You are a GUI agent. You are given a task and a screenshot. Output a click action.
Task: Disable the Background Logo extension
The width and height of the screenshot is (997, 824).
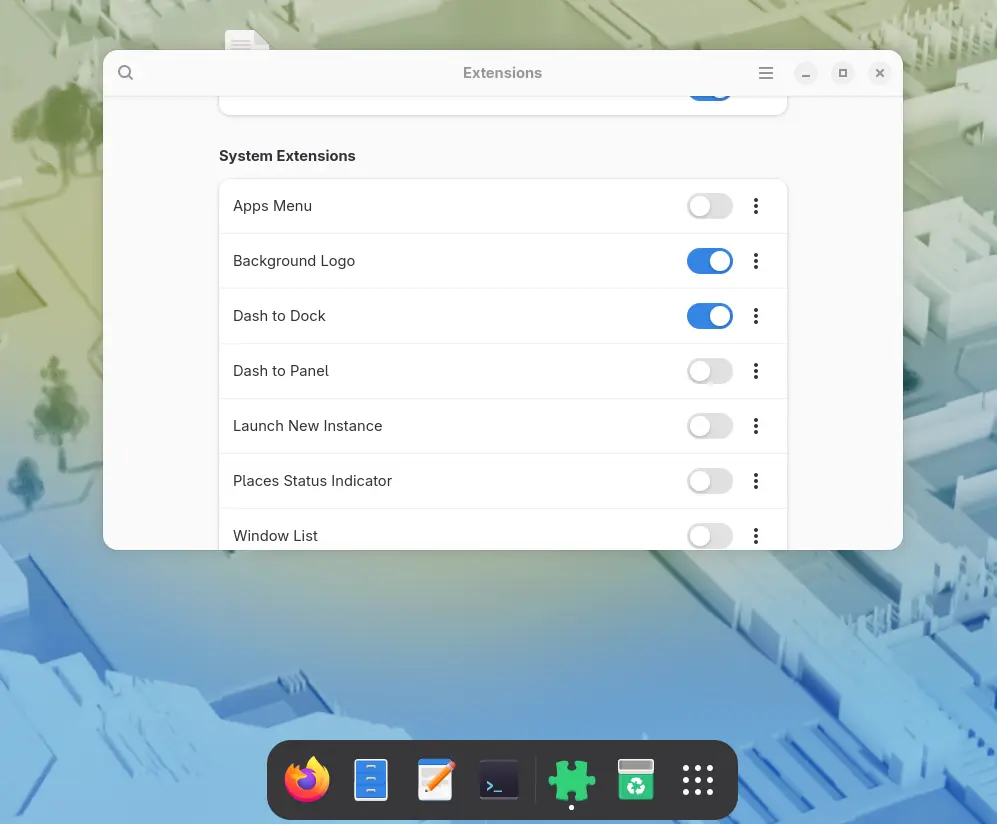tap(710, 261)
